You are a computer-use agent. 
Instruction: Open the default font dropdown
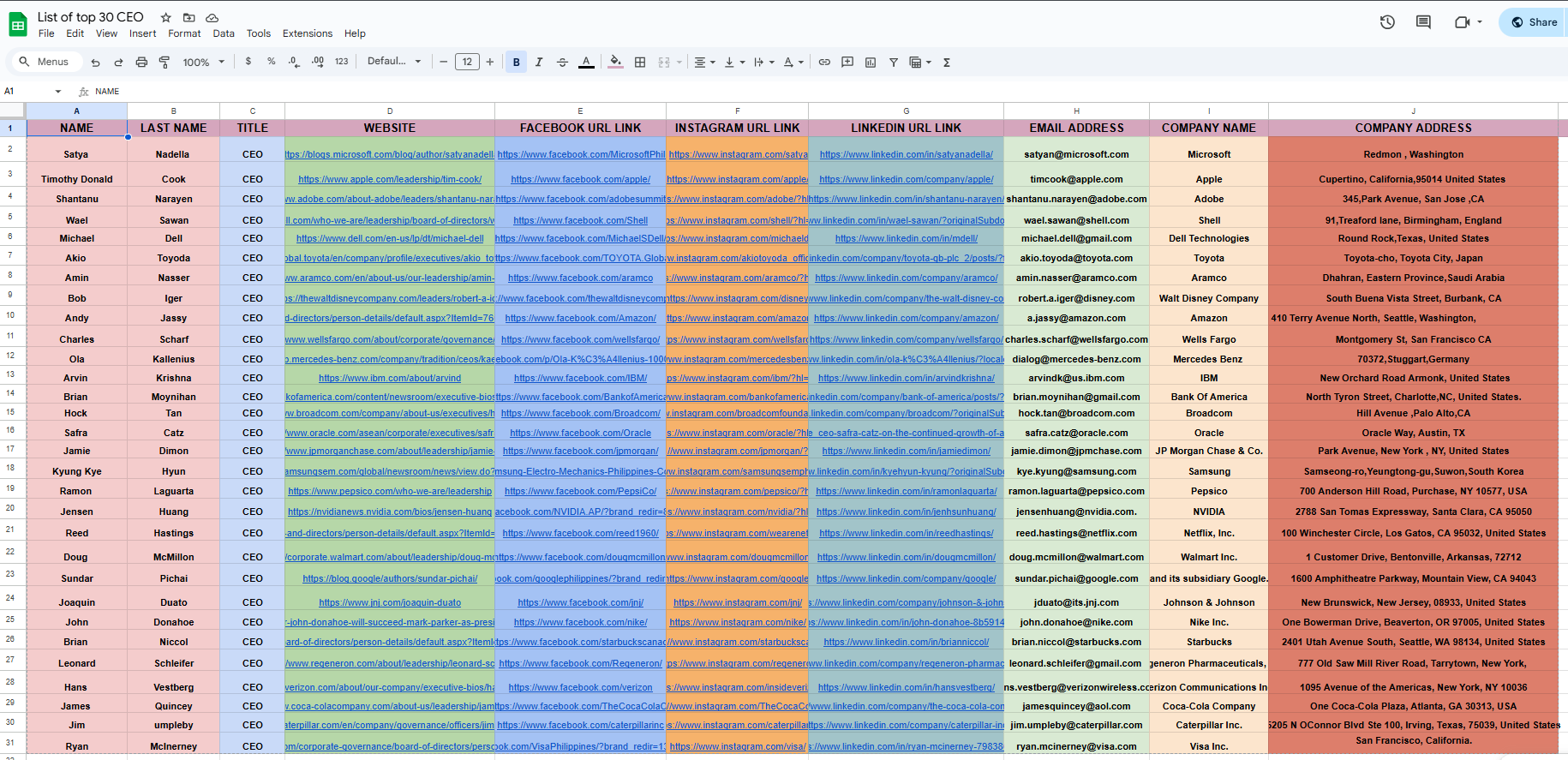394,62
